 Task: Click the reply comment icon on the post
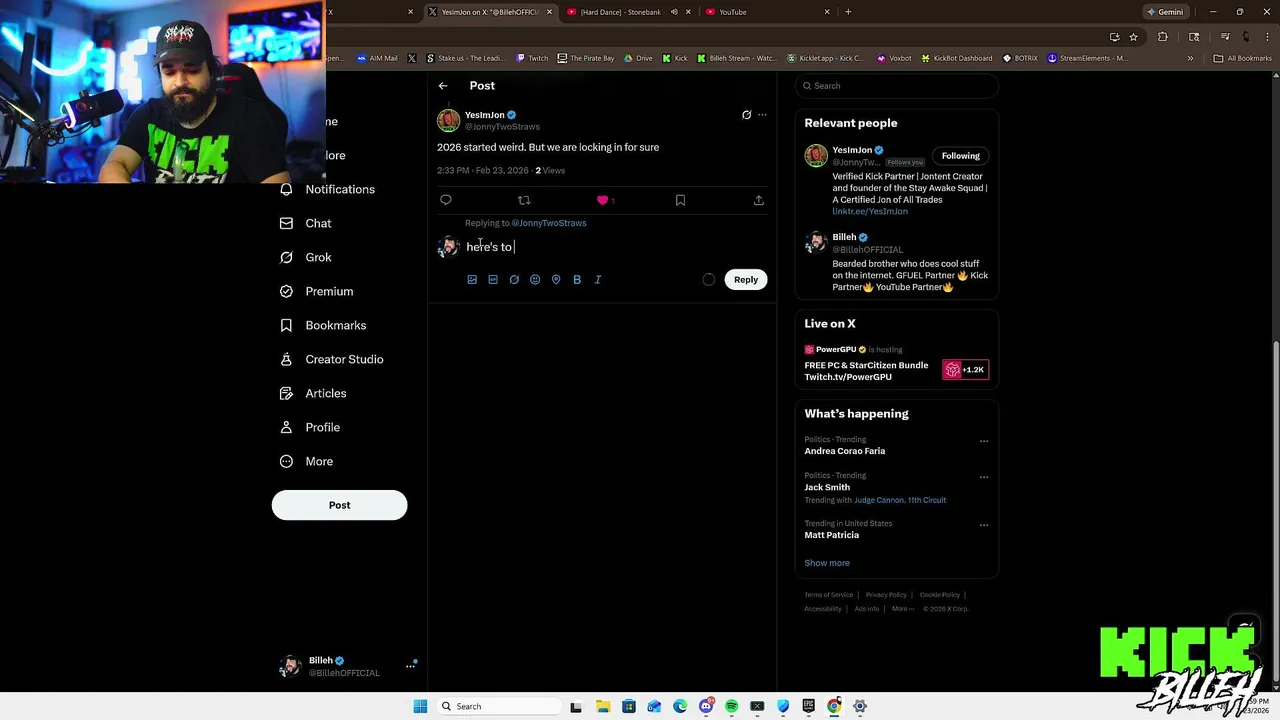pyautogui.click(x=446, y=200)
